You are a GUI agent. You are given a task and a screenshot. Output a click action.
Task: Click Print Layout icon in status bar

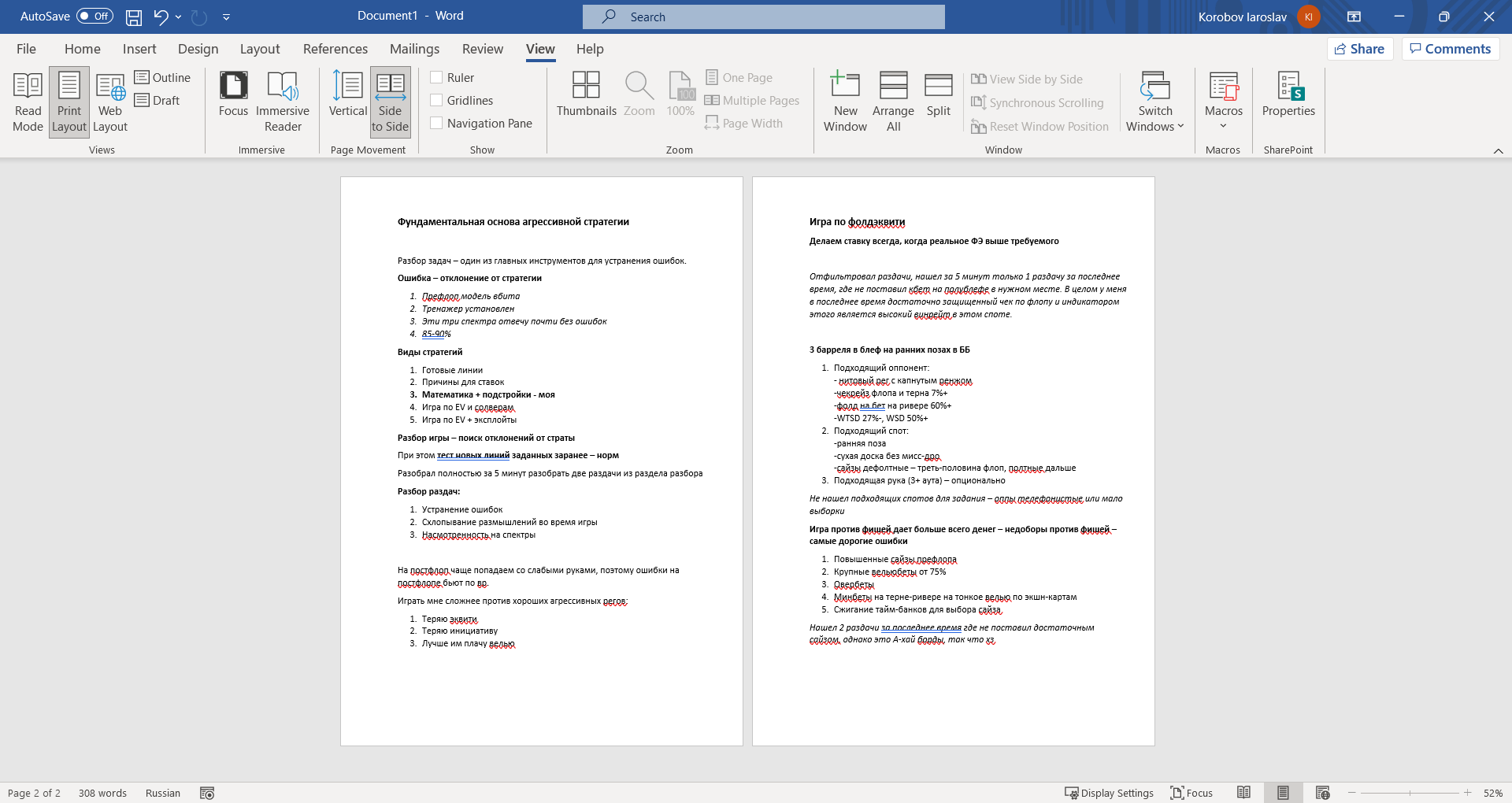(1283, 793)
